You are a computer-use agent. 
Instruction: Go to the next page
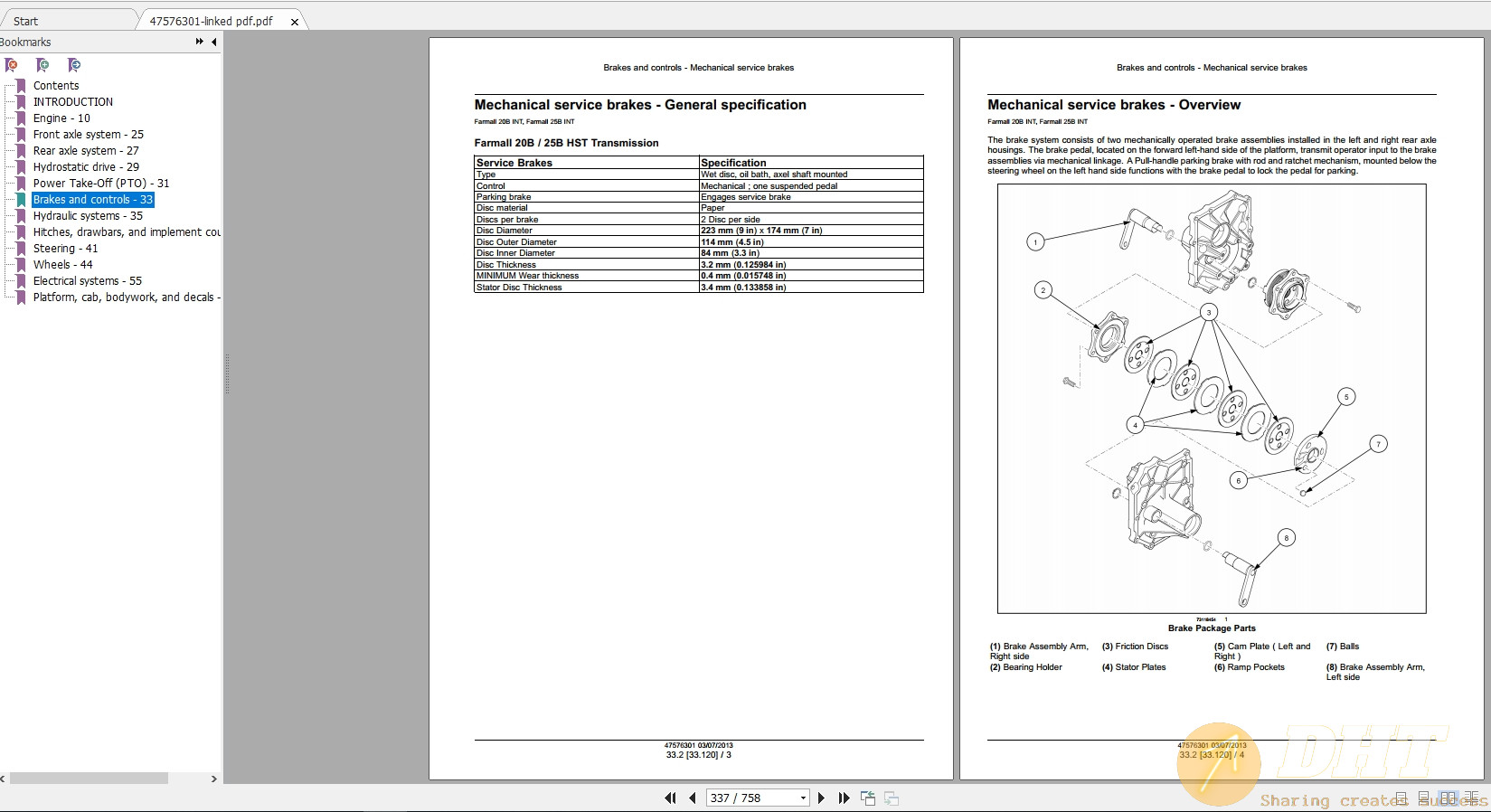point(821,798)
